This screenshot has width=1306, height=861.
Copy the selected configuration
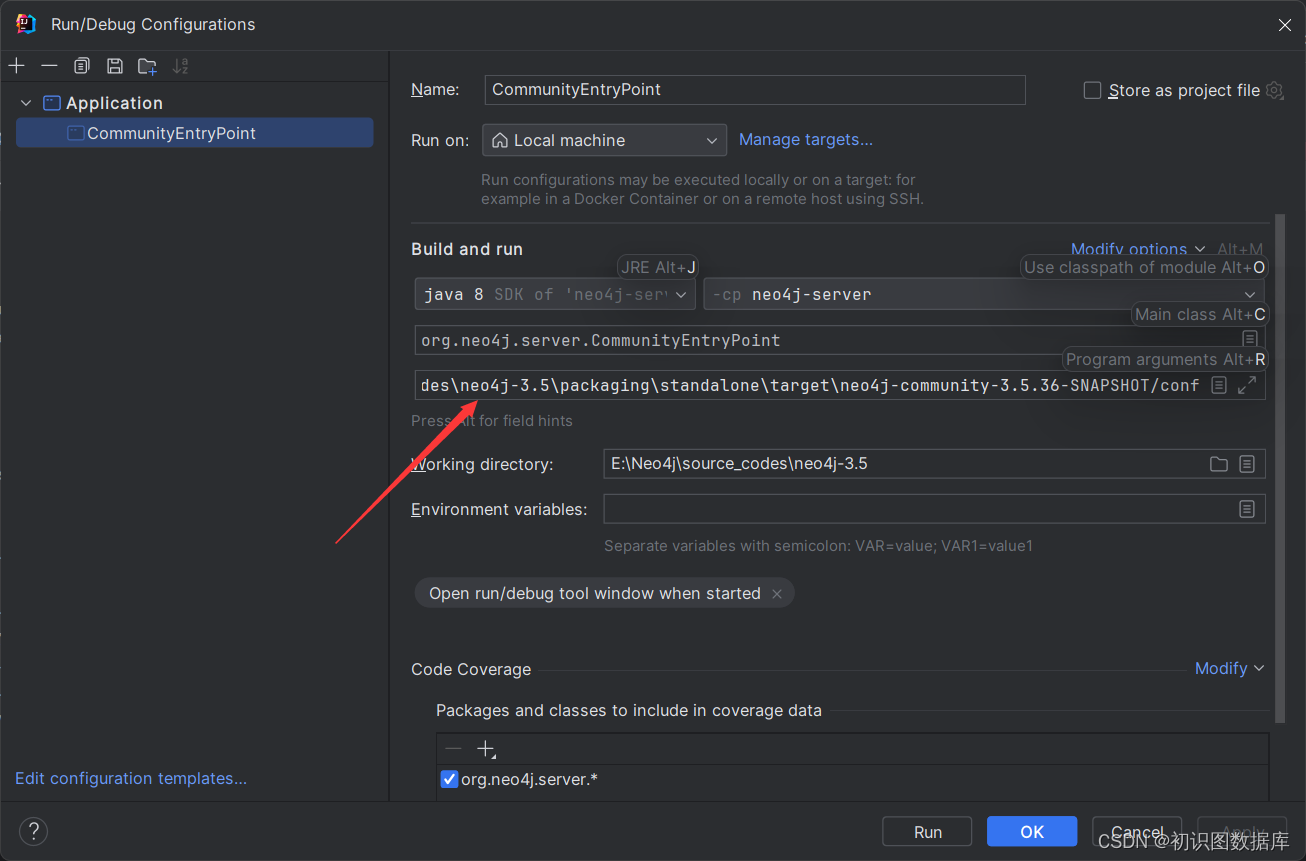coord(82,66)
